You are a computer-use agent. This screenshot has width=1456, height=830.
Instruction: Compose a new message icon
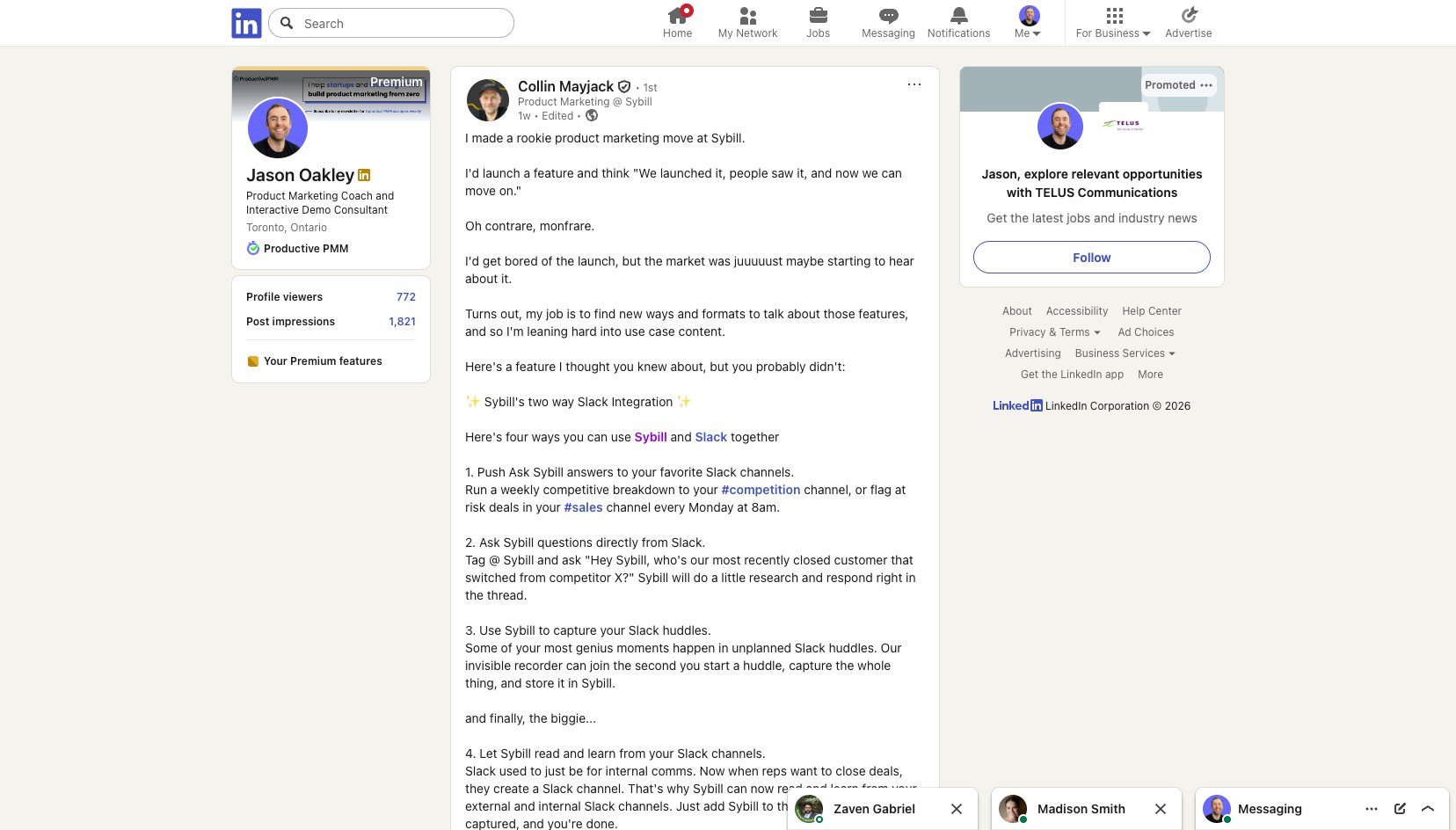(x=1400, y=809)
